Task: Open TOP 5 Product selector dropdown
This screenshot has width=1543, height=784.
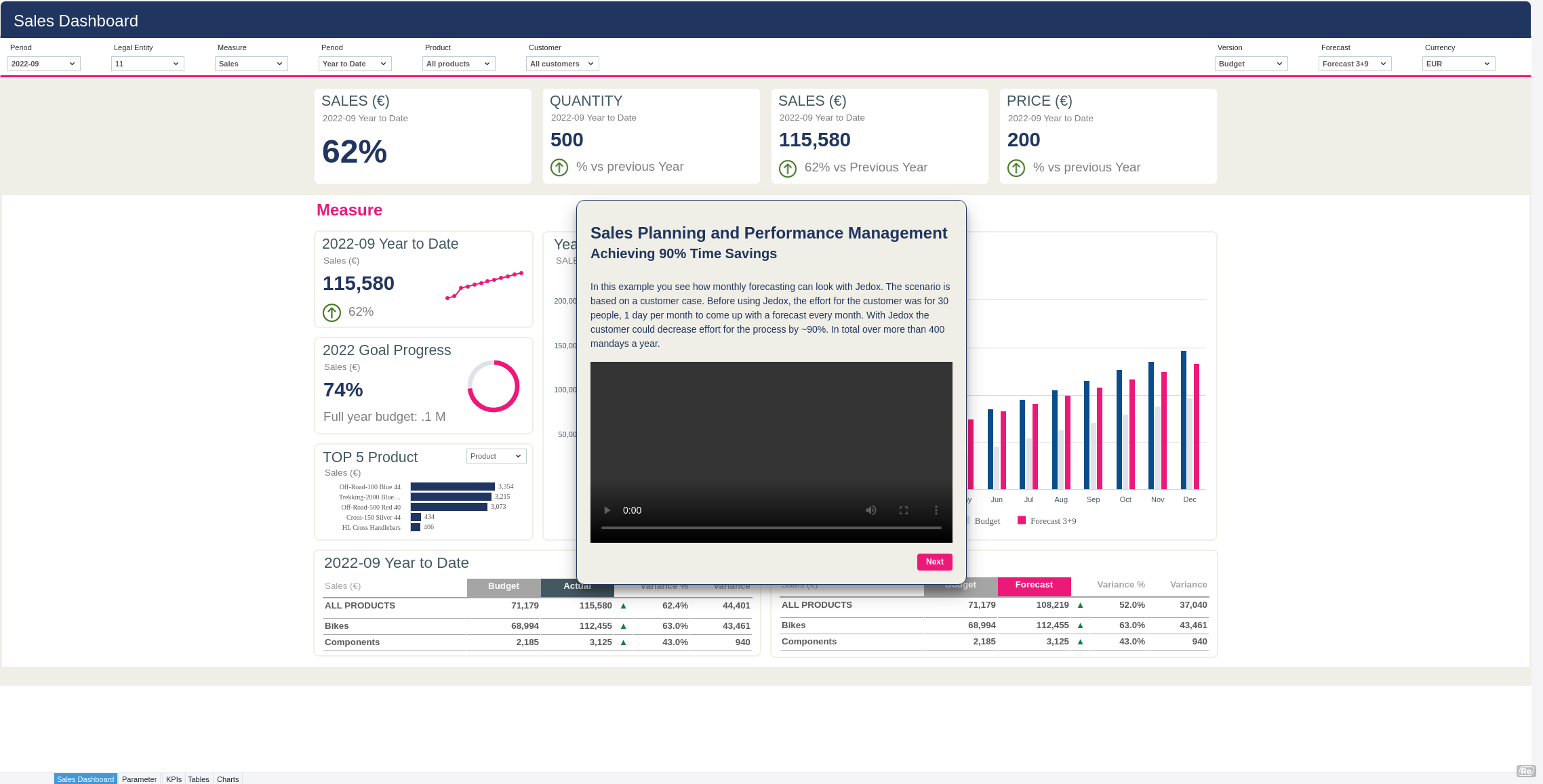Action: click(496, 456)
